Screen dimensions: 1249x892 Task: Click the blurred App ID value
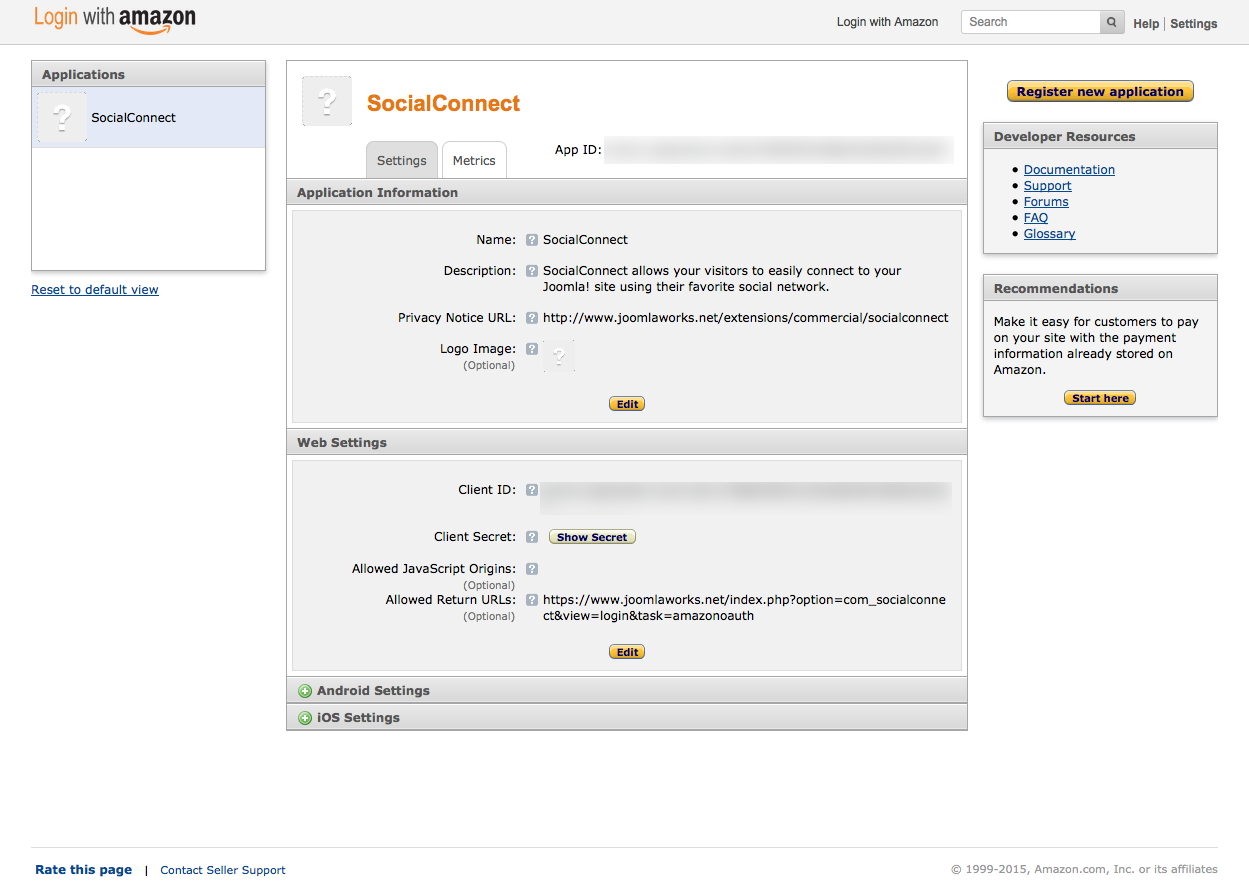tap(779, 150)
